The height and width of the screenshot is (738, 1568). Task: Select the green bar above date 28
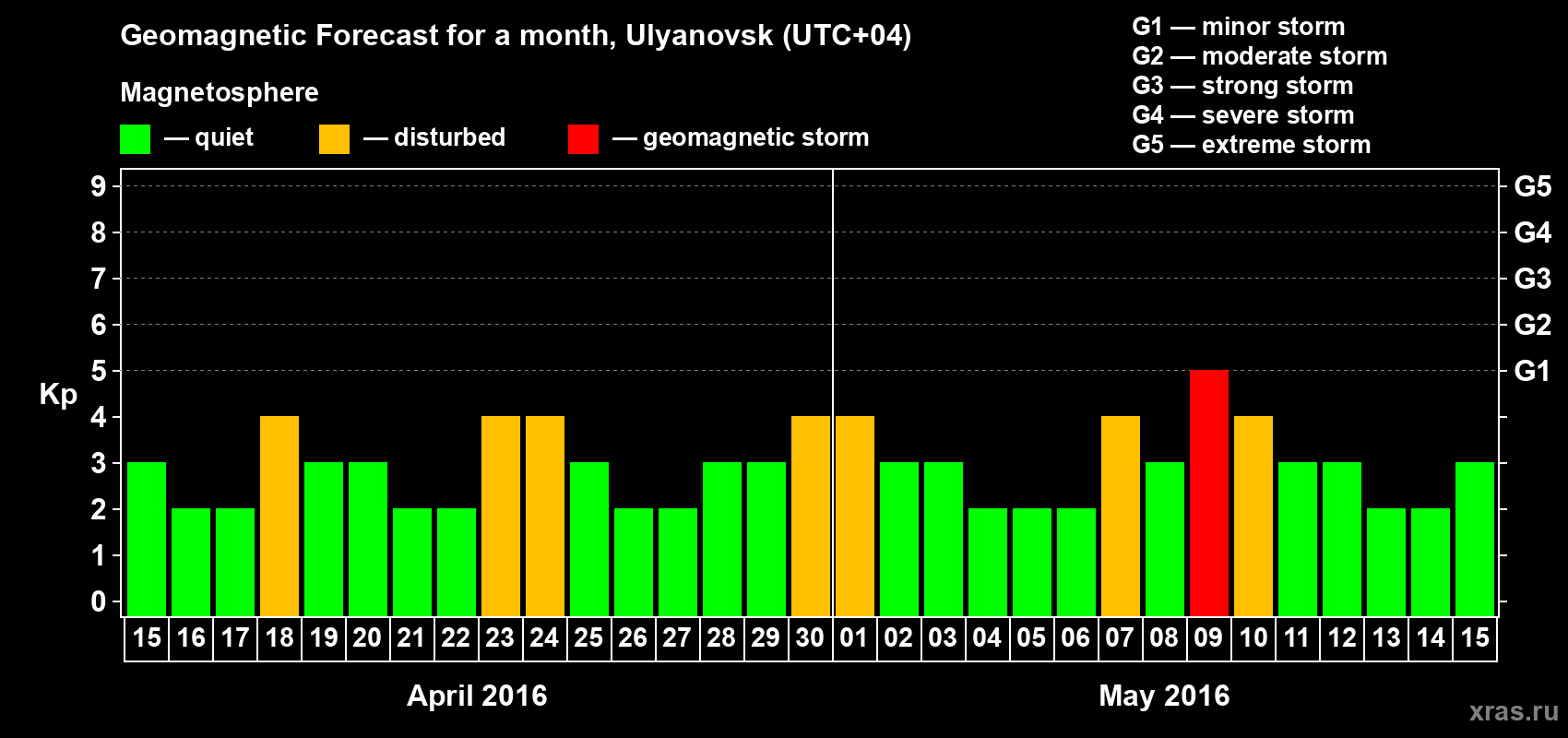[722, 539]
